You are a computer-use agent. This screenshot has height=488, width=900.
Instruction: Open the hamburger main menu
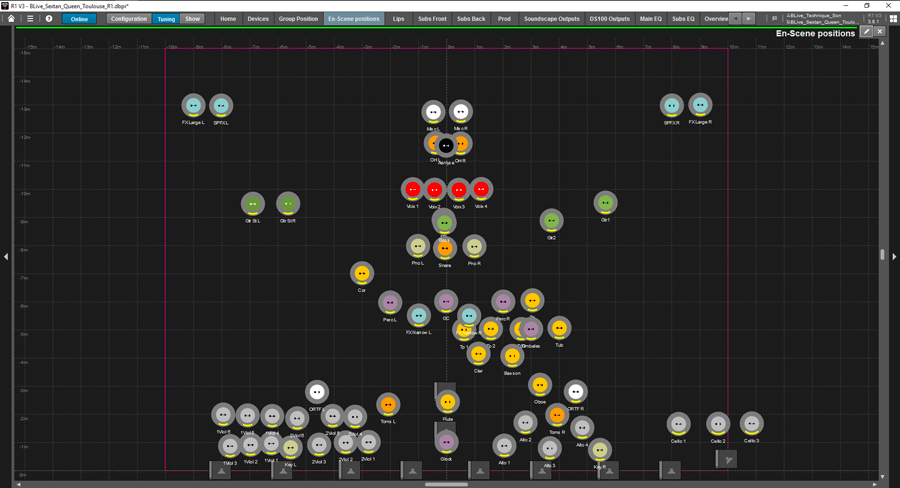point(30,18)
